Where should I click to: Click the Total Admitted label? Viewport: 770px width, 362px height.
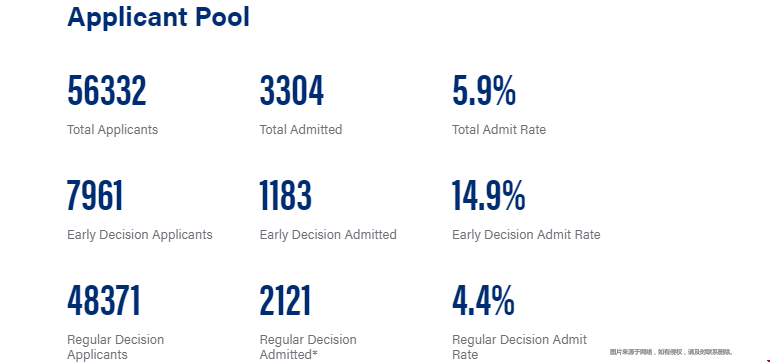[x=301, y=130]
